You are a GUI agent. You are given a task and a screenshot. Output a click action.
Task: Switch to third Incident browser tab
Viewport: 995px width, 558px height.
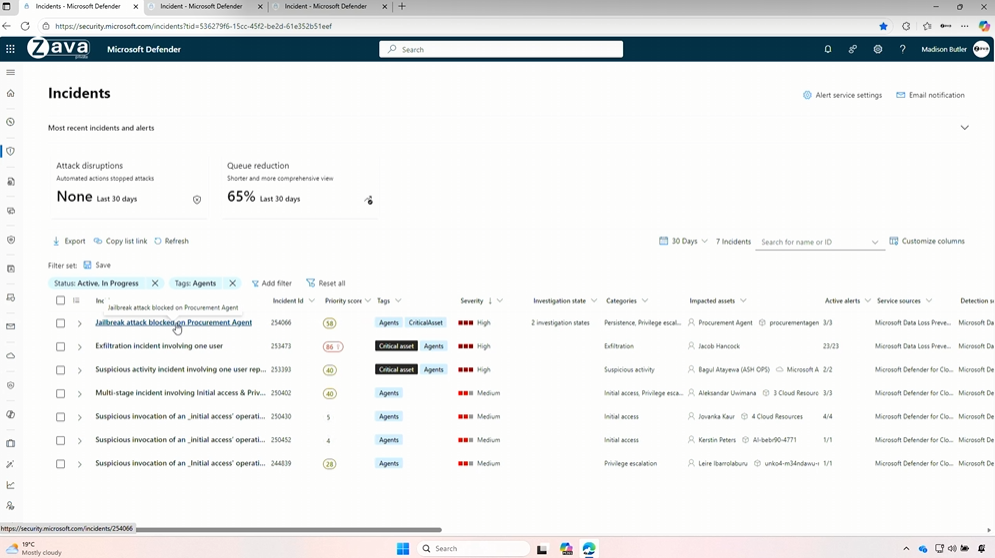click(x=330, y=6)
